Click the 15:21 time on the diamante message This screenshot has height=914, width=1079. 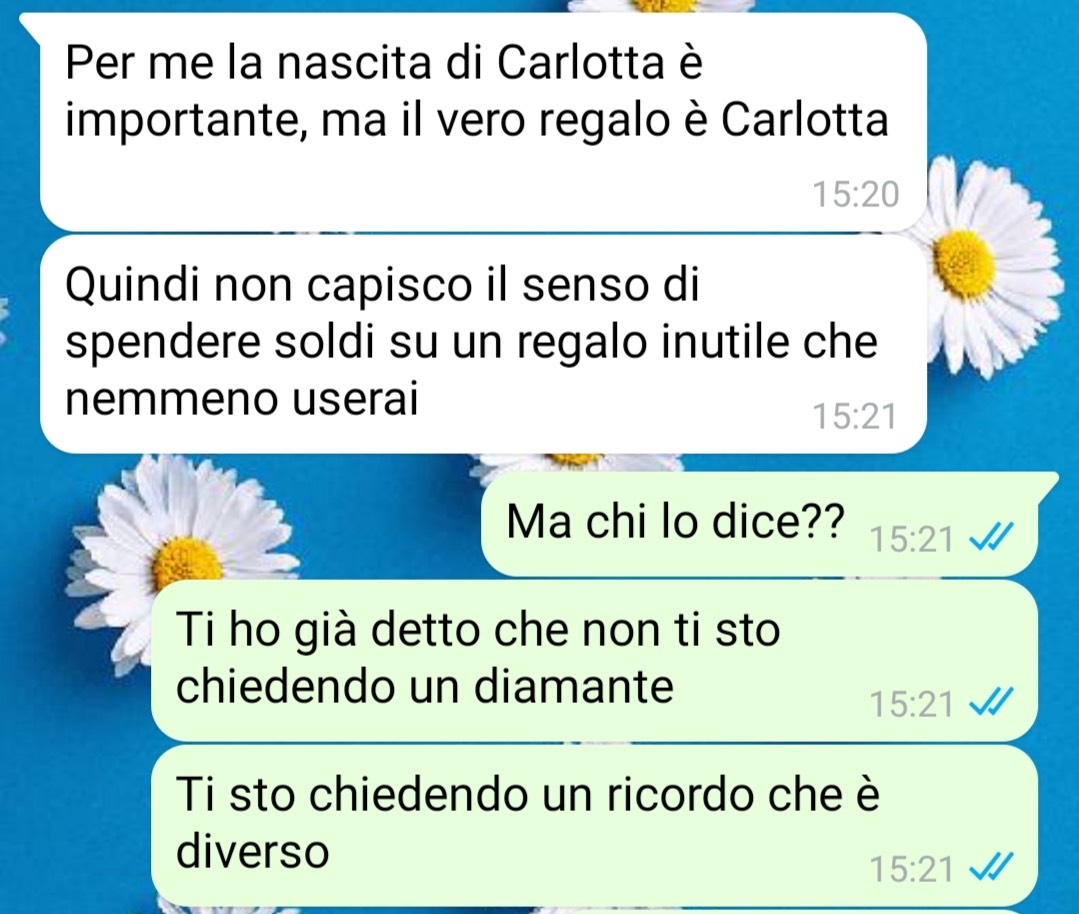tap(912, 704)
